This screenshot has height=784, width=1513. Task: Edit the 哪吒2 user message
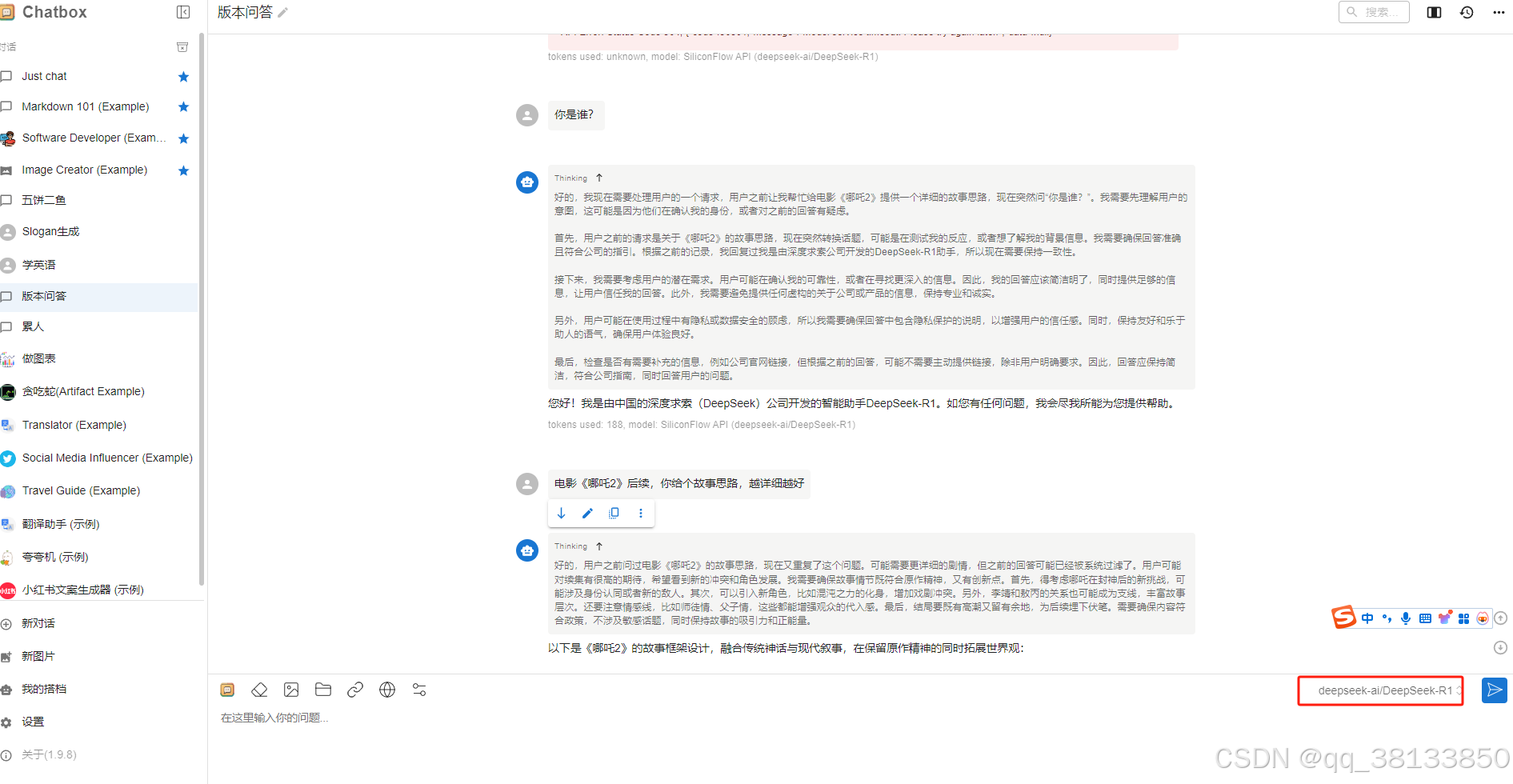587,514
